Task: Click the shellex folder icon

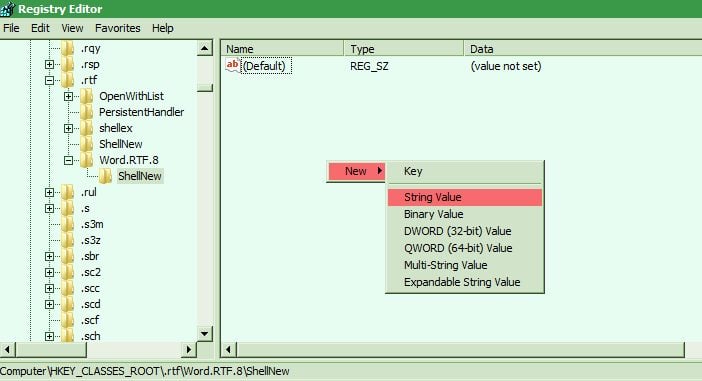Action: (x=87, y=128)
